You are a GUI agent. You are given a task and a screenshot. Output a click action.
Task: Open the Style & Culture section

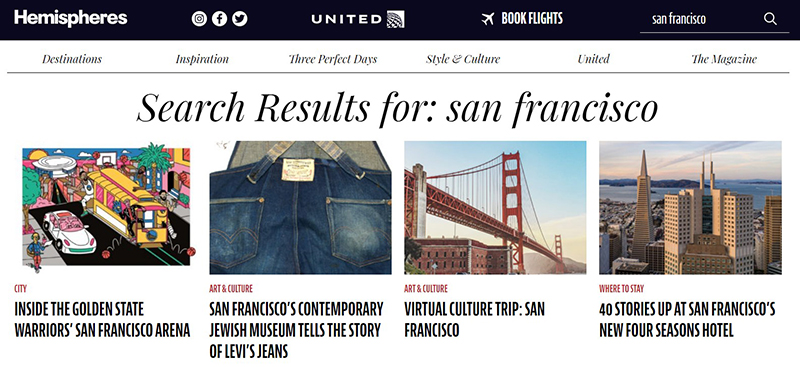coord(463,59)
